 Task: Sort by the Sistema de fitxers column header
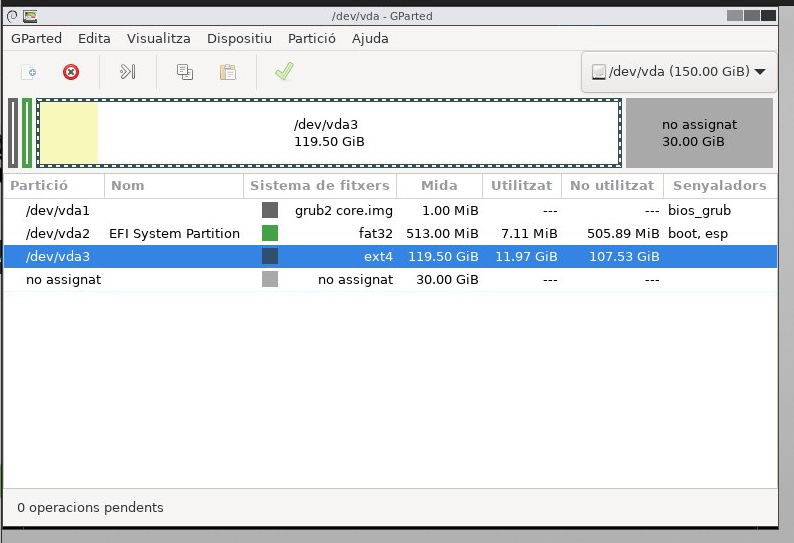(x=319, y=185)
